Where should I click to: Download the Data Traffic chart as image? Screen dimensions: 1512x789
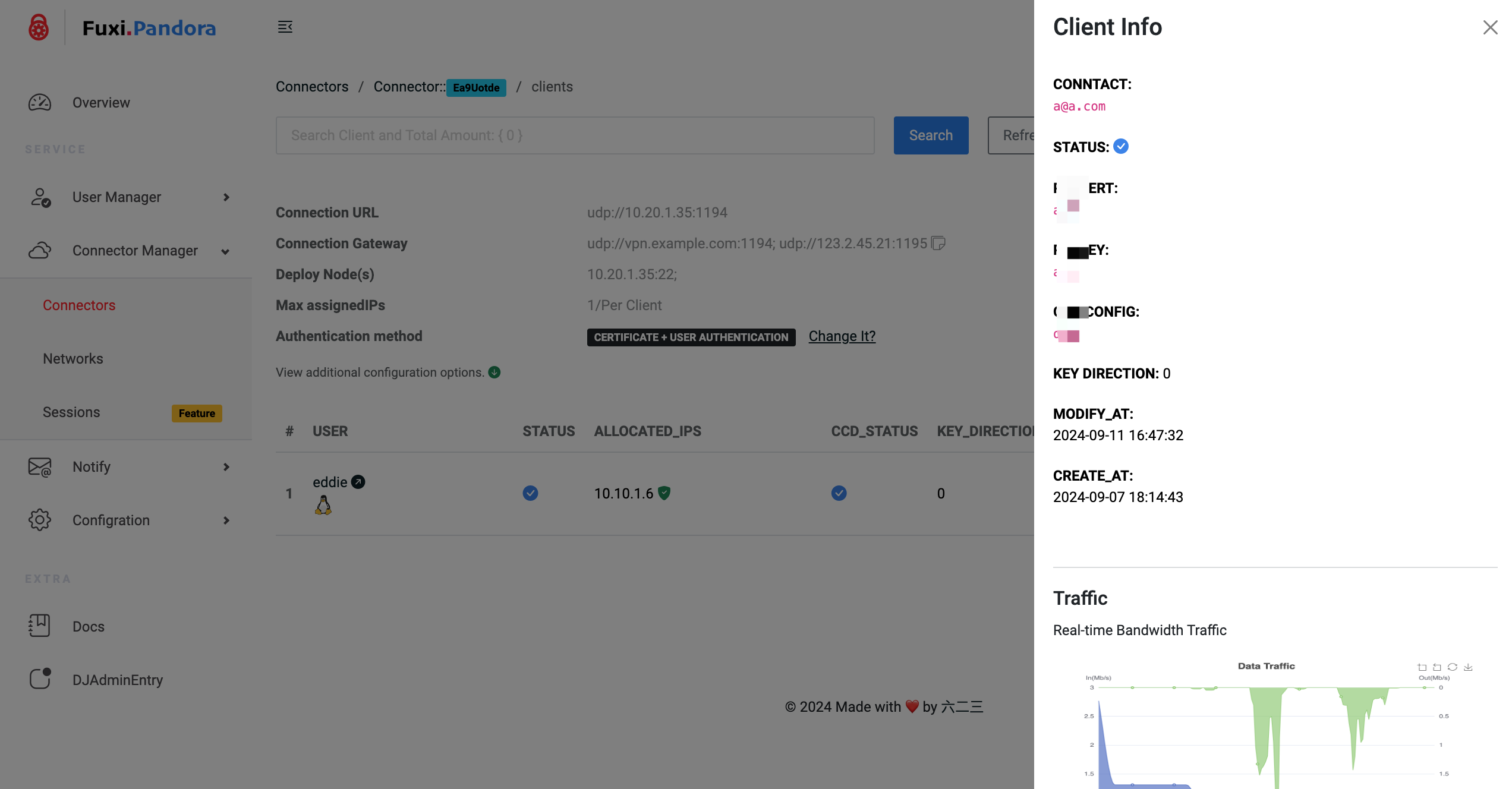[1468, 667]
